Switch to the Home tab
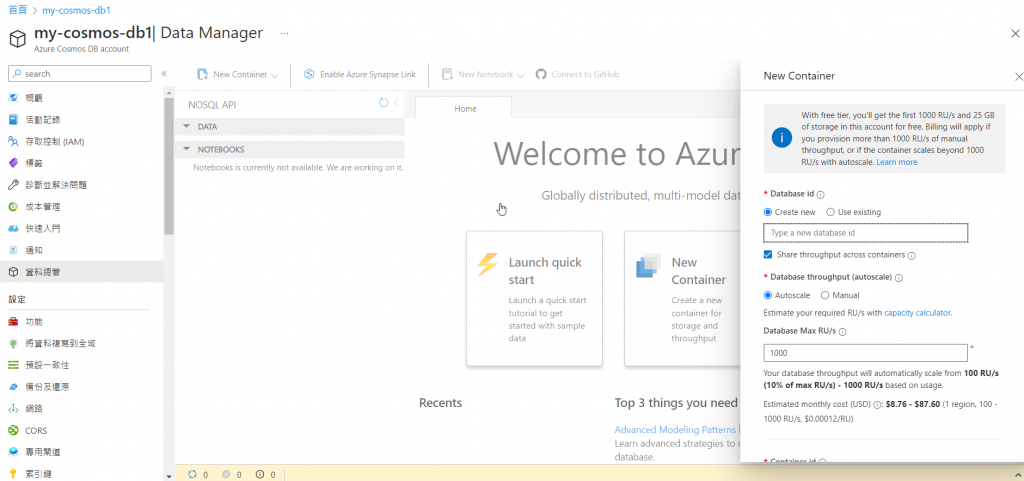 pyautogui.click(x=464, y=108)
